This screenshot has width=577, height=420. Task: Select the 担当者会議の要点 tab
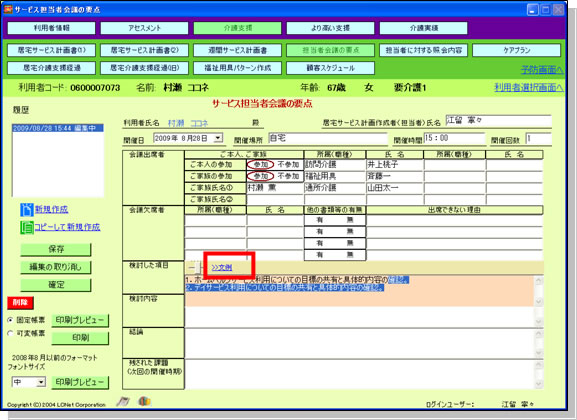330,50
